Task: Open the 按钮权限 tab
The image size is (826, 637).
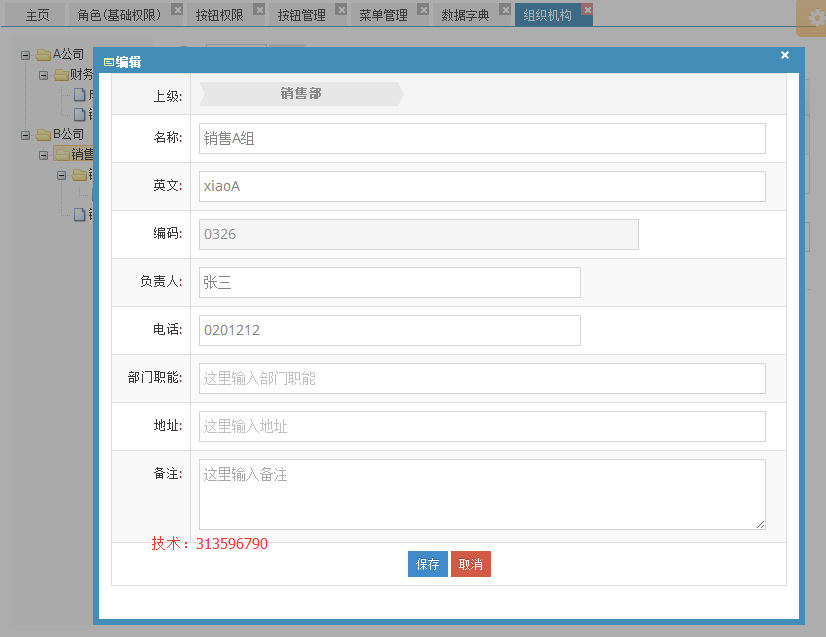Action: pos(219,15)
